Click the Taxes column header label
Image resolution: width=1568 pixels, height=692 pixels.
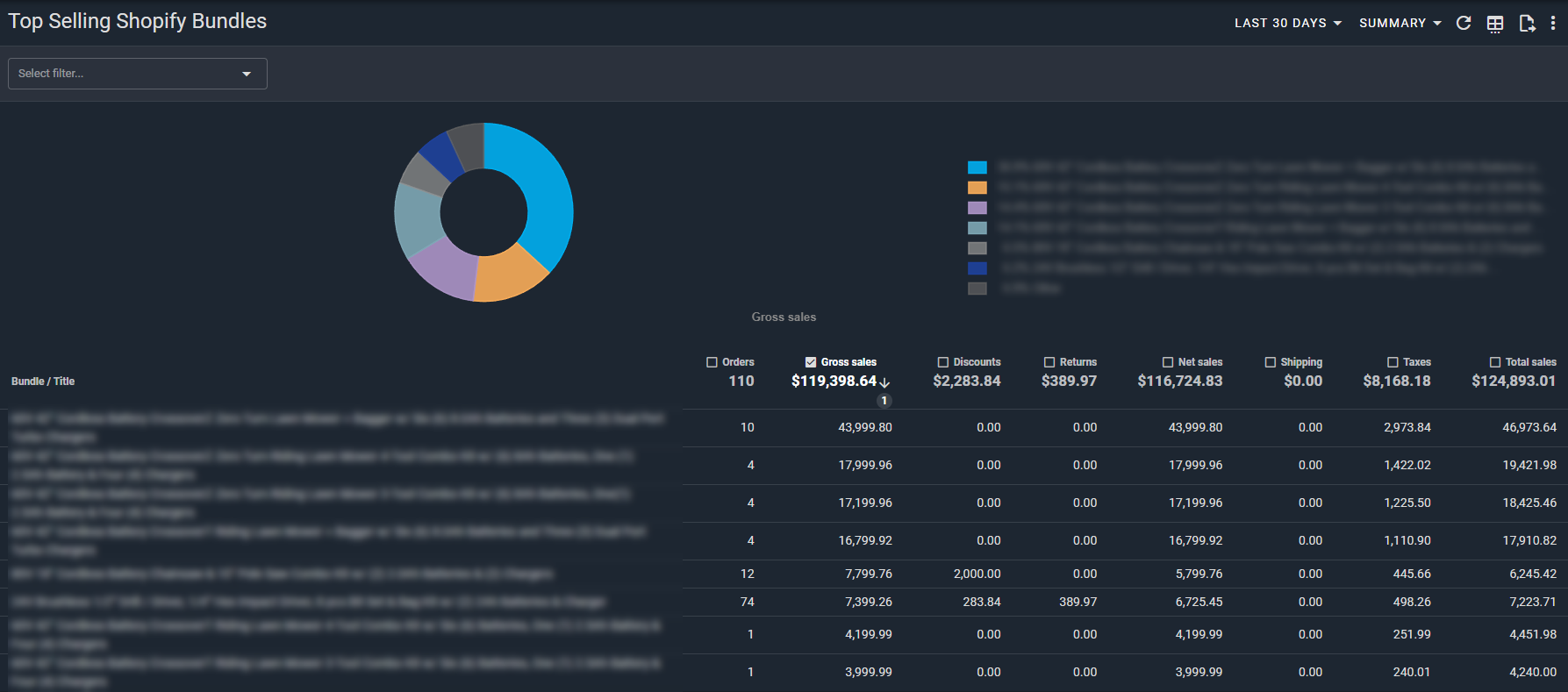[1416, 362]
